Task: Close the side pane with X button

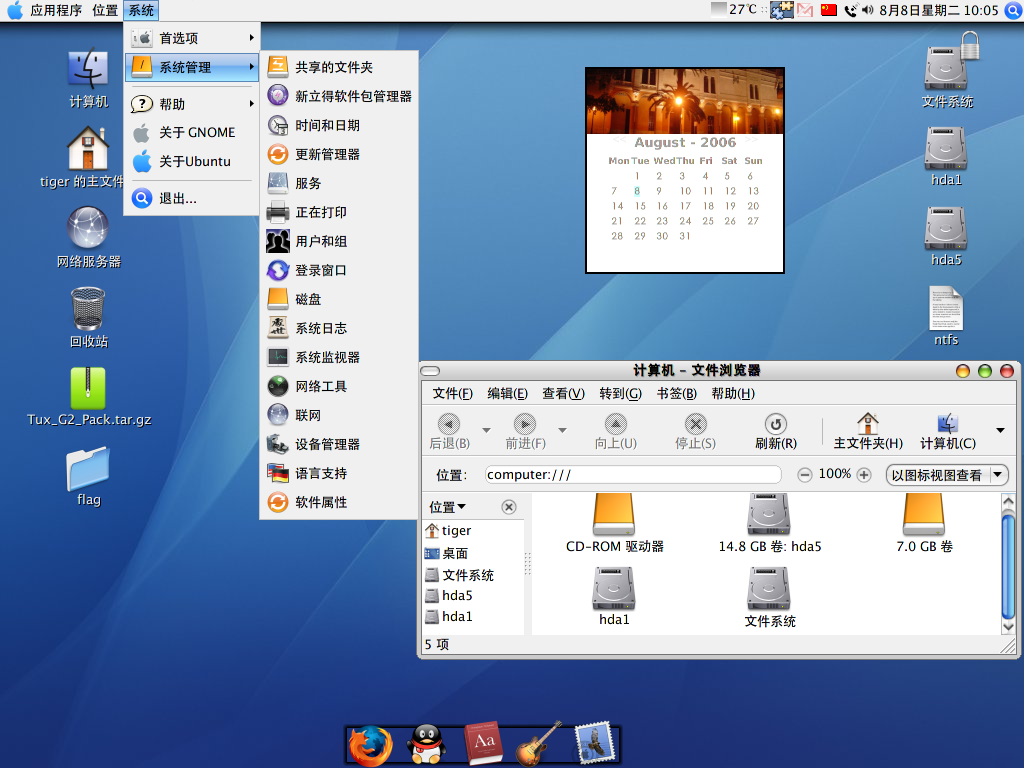Action: tap(509, 507)
